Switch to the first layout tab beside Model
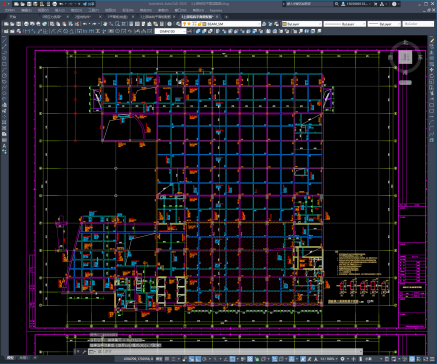Viewport: 437px width, 364px height. (x=23, y=358)
